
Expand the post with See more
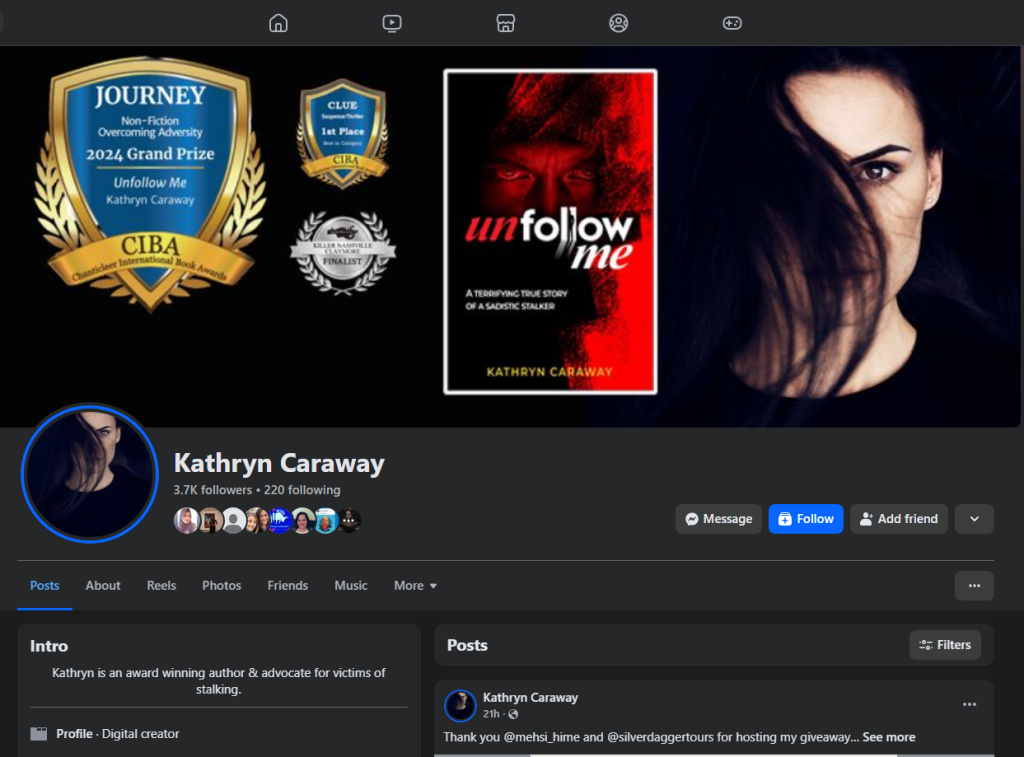click(889, 737)
